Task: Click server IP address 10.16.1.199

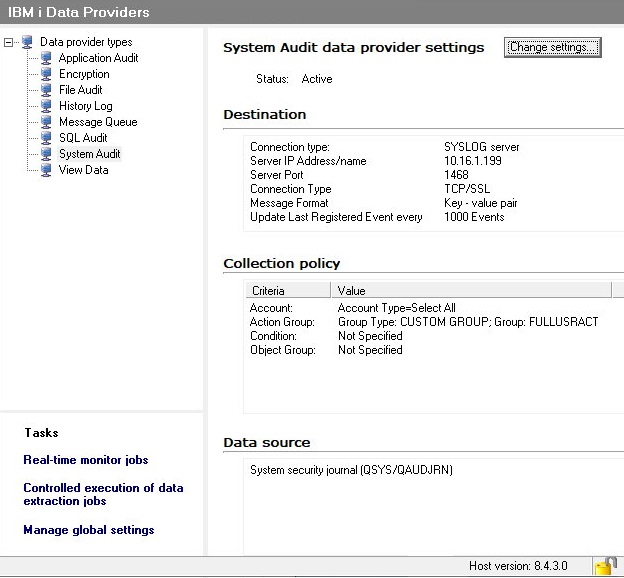Action: tap(472, 161)
